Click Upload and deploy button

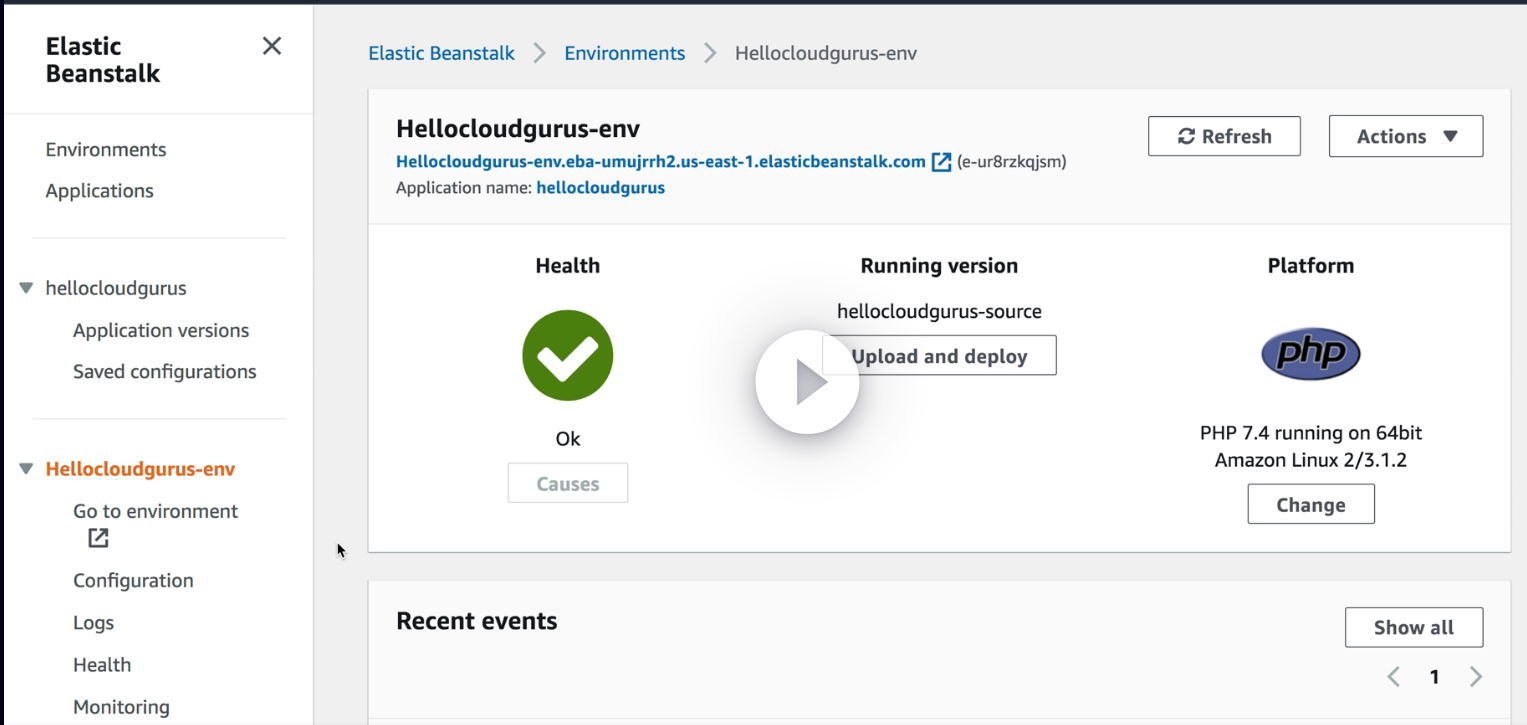[939, 355]
